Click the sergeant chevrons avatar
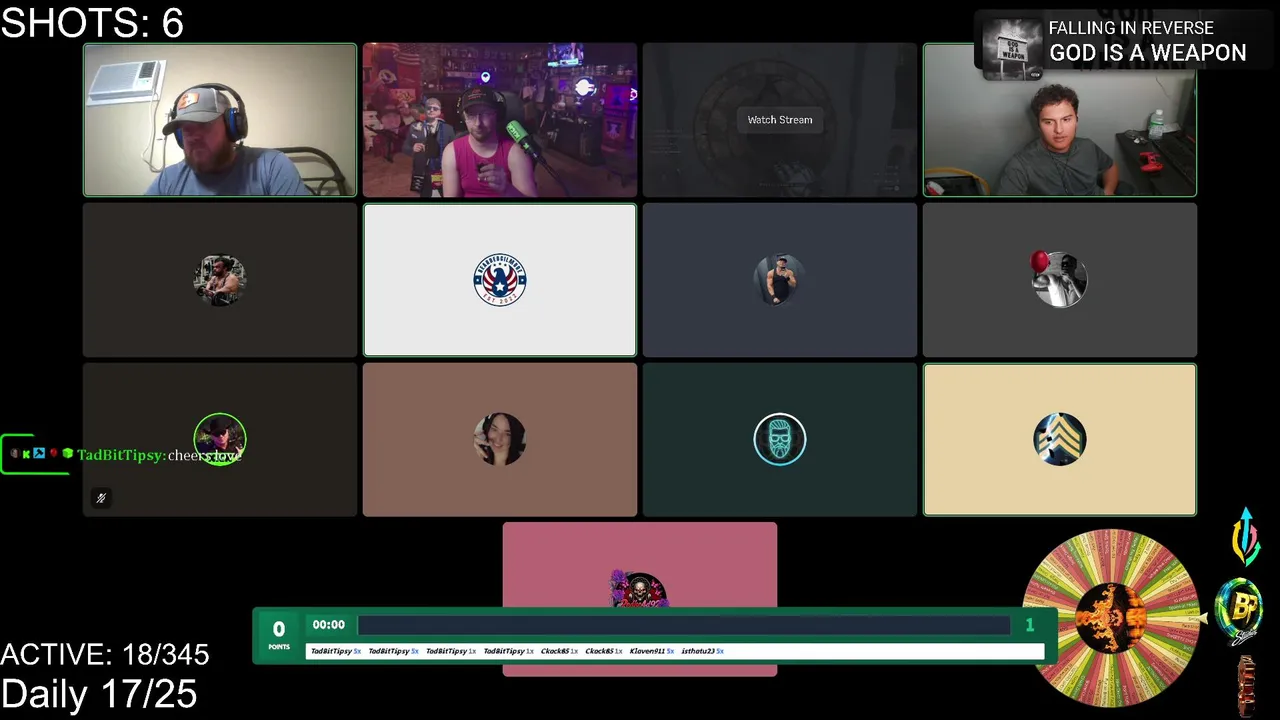The image size is (1280, 720). 1060,440
